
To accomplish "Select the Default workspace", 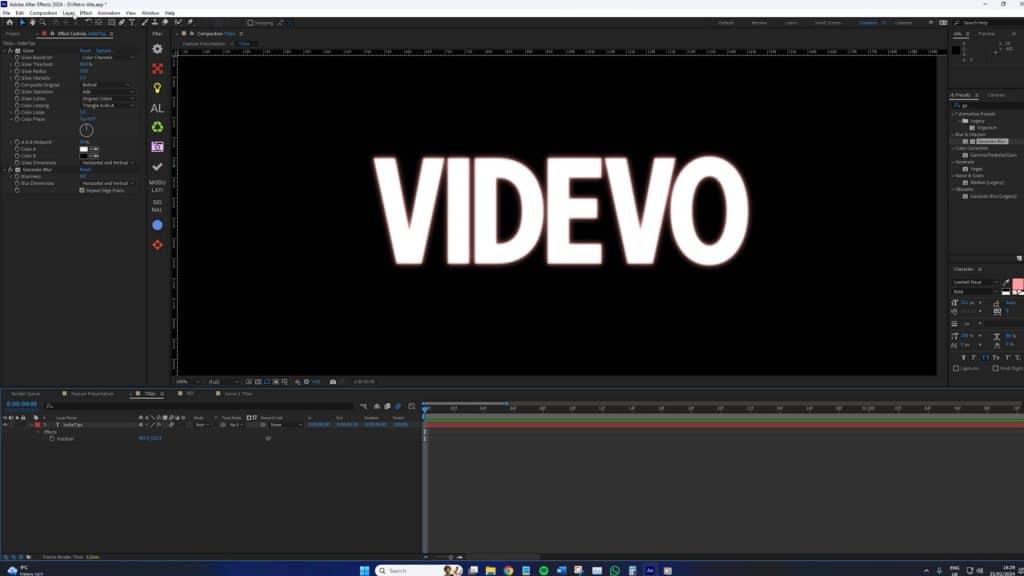I will pos(726,23).
